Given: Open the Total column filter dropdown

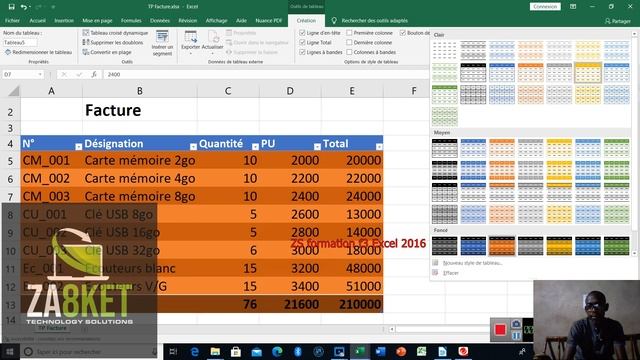Looking at the screenshot, I should 379,147.
